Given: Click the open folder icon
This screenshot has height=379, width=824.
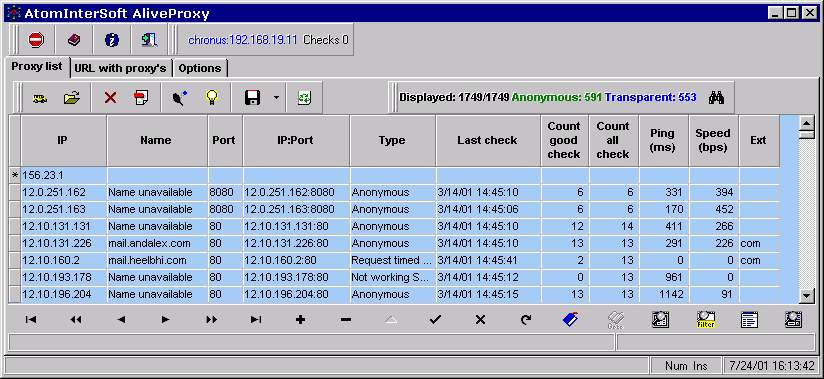Looking at the screenshot, I should point(72,97).
